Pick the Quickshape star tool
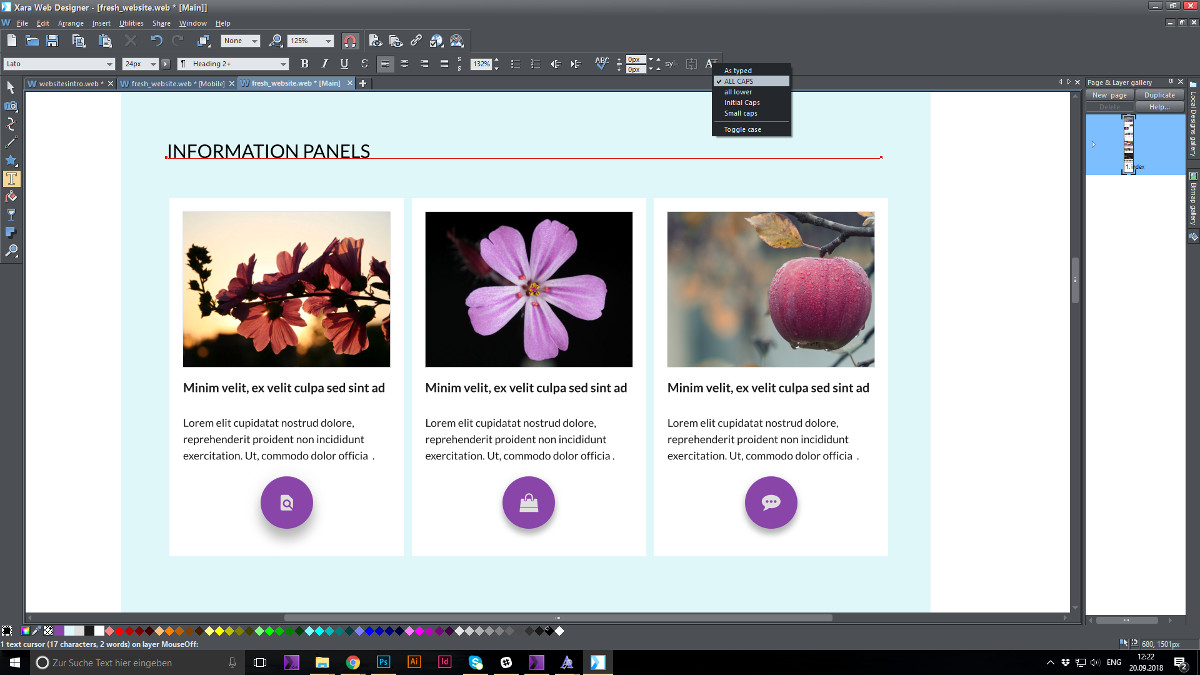 click(10, 161)
